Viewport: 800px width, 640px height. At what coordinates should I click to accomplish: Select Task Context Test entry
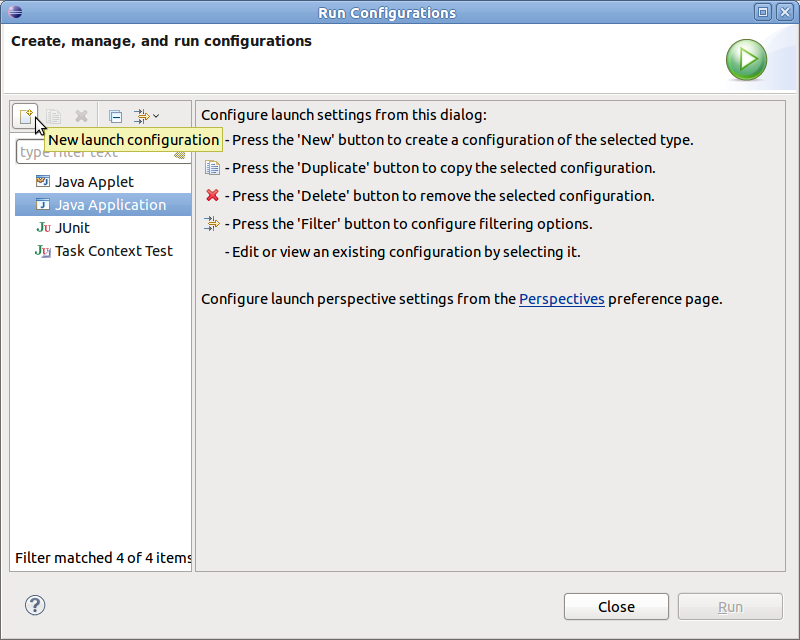pyautogui.click(x=113, y=251)
